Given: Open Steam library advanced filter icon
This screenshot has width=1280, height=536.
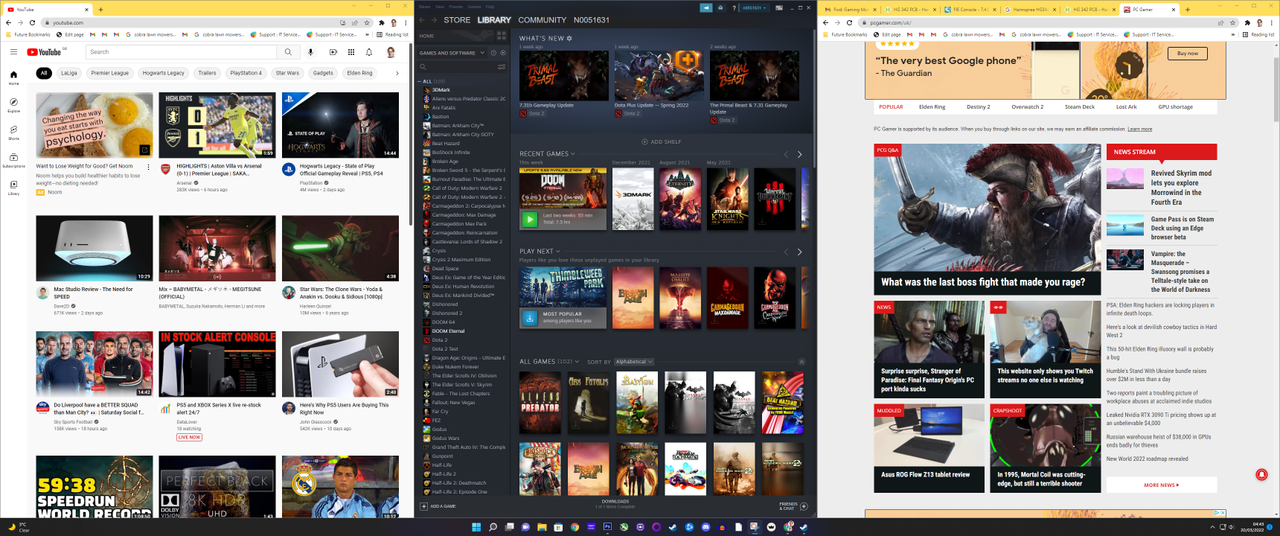Looking at the screenshot, I should [x=501, y=67].
